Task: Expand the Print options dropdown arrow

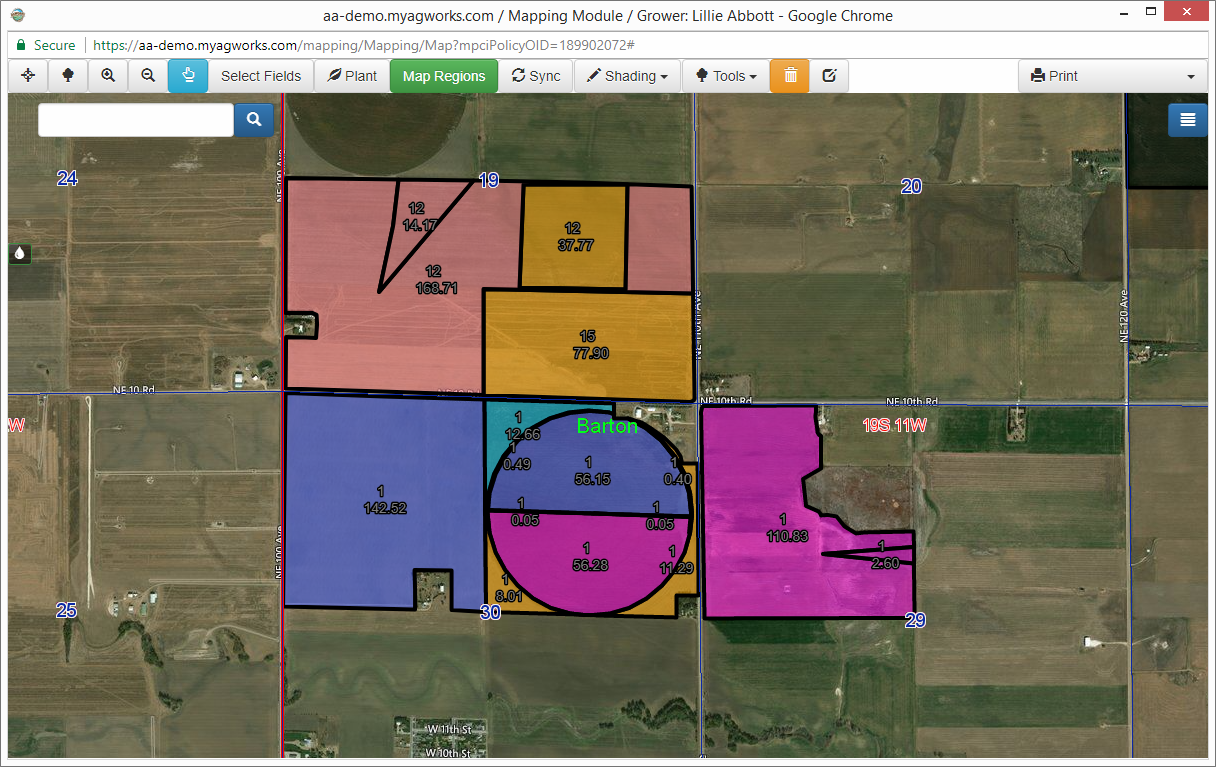Action: 1190,75
